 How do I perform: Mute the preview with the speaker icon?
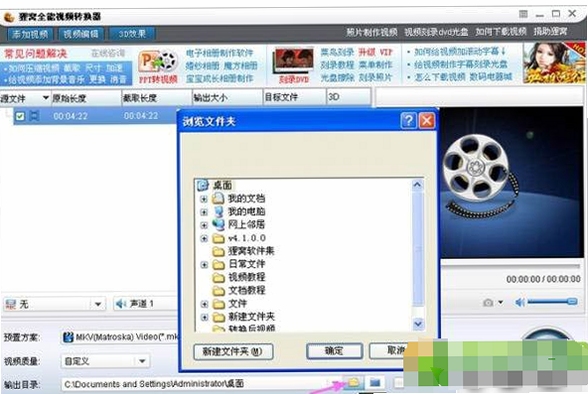[520, 302]
